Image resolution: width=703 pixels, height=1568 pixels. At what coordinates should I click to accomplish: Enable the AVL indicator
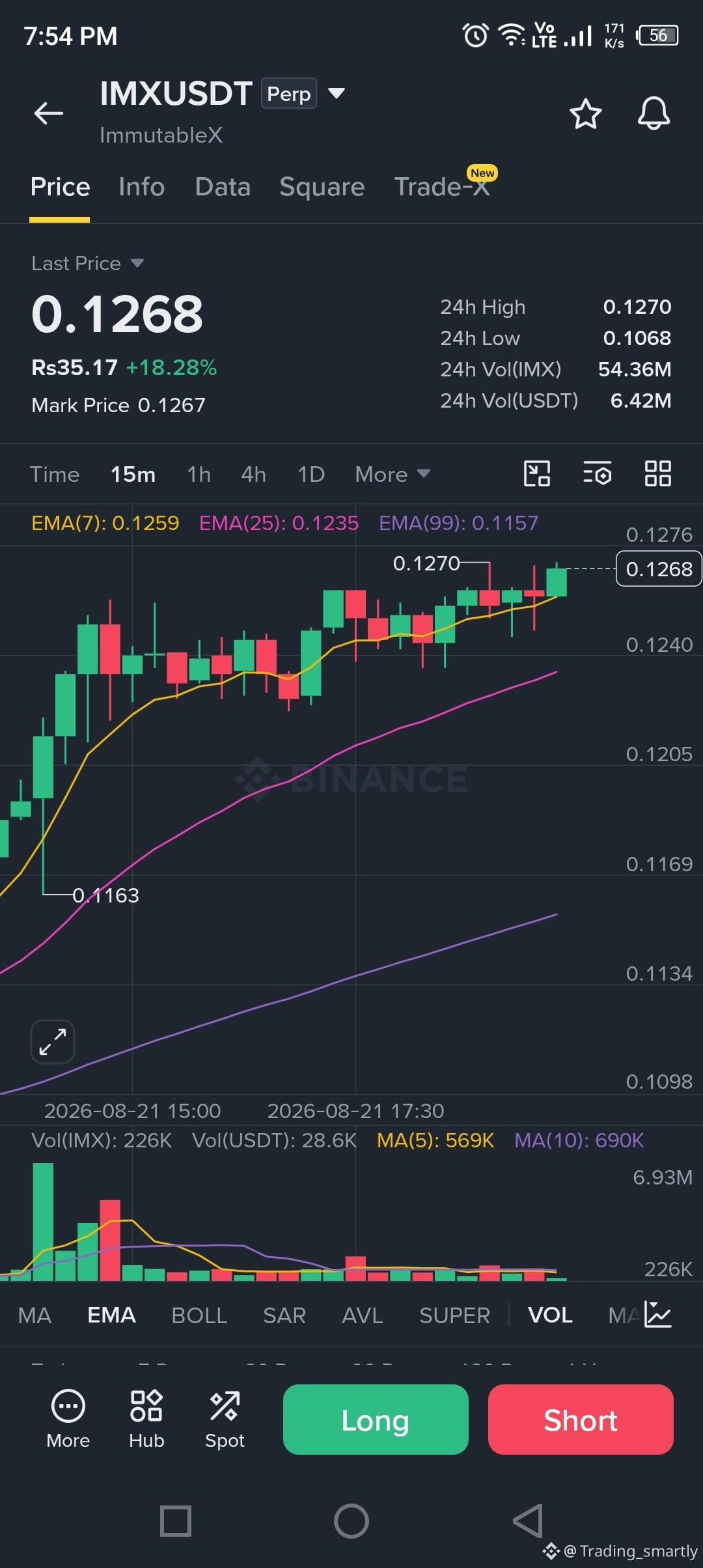[363, 1315]
